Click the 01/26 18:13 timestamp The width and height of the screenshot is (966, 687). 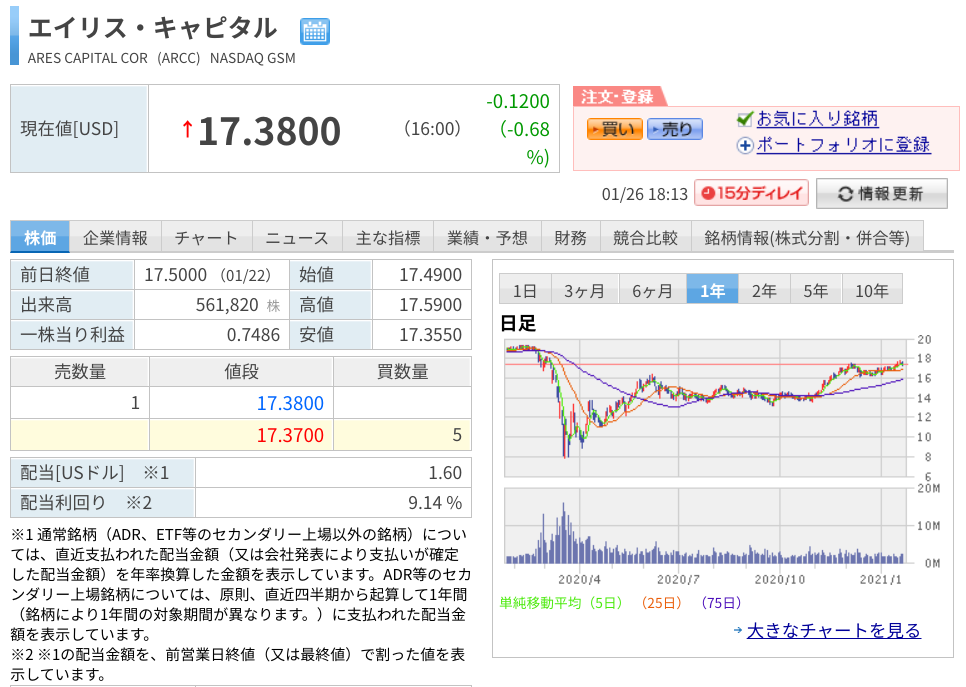[644, 195]
